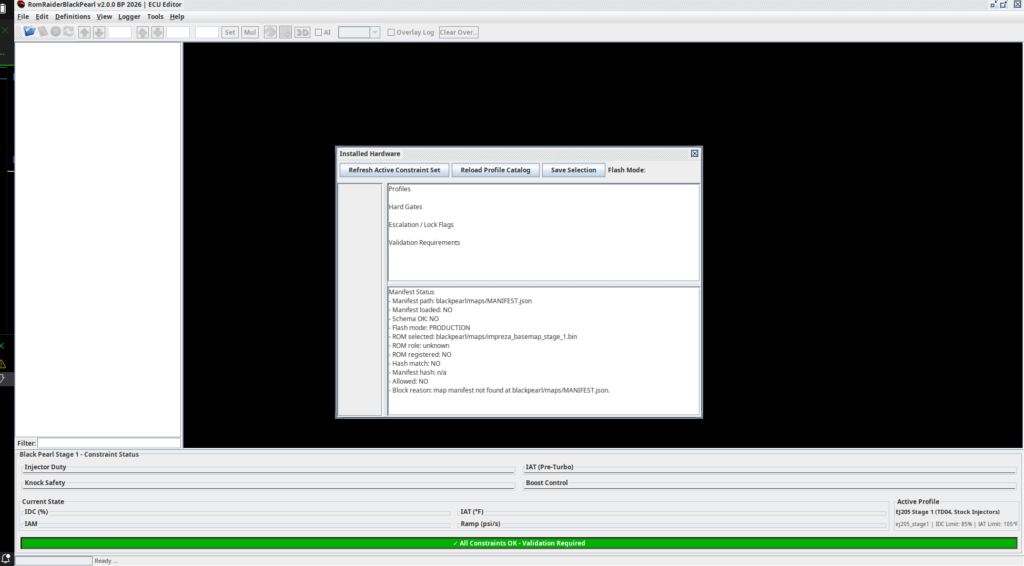Open the Tools menu
The height and width of the screenshot is (566, 1024).
155,17
